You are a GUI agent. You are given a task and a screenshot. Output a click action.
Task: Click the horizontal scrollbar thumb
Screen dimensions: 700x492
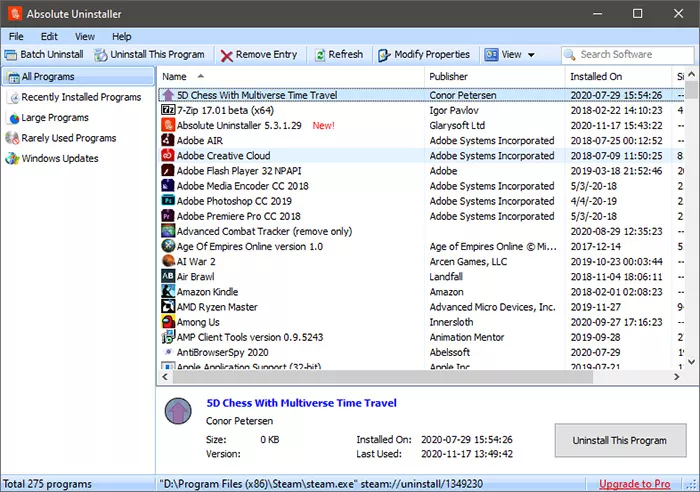[383, 377]
